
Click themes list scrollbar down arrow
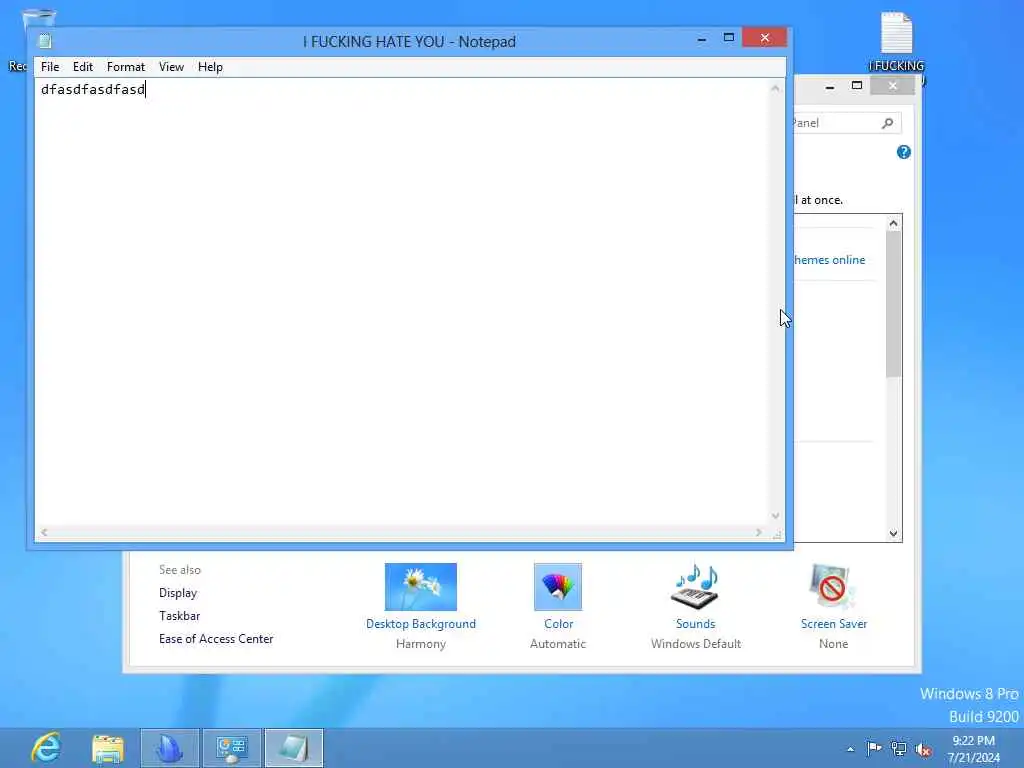click(x=893, y=534)
